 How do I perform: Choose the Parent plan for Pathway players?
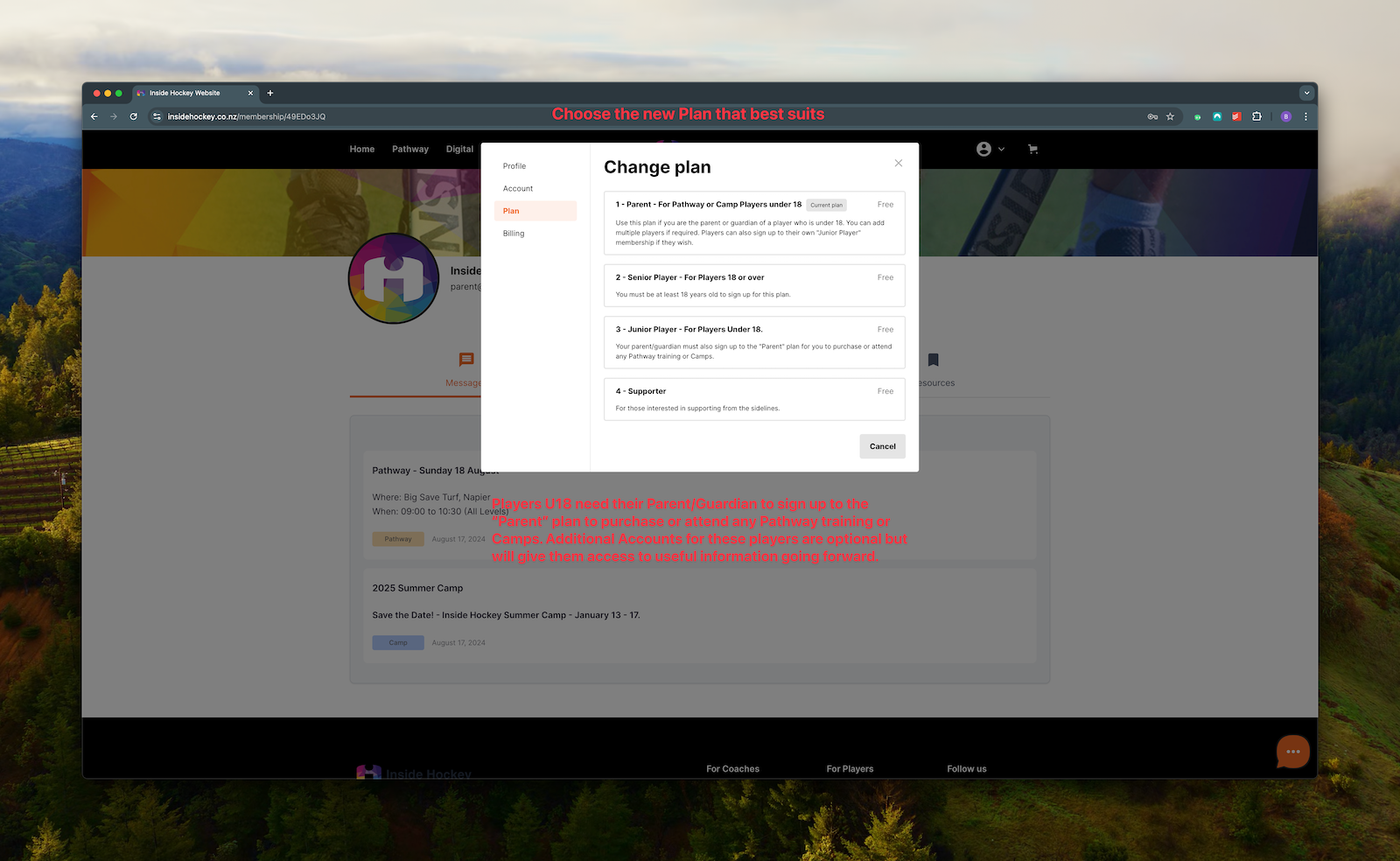point(754,223)
